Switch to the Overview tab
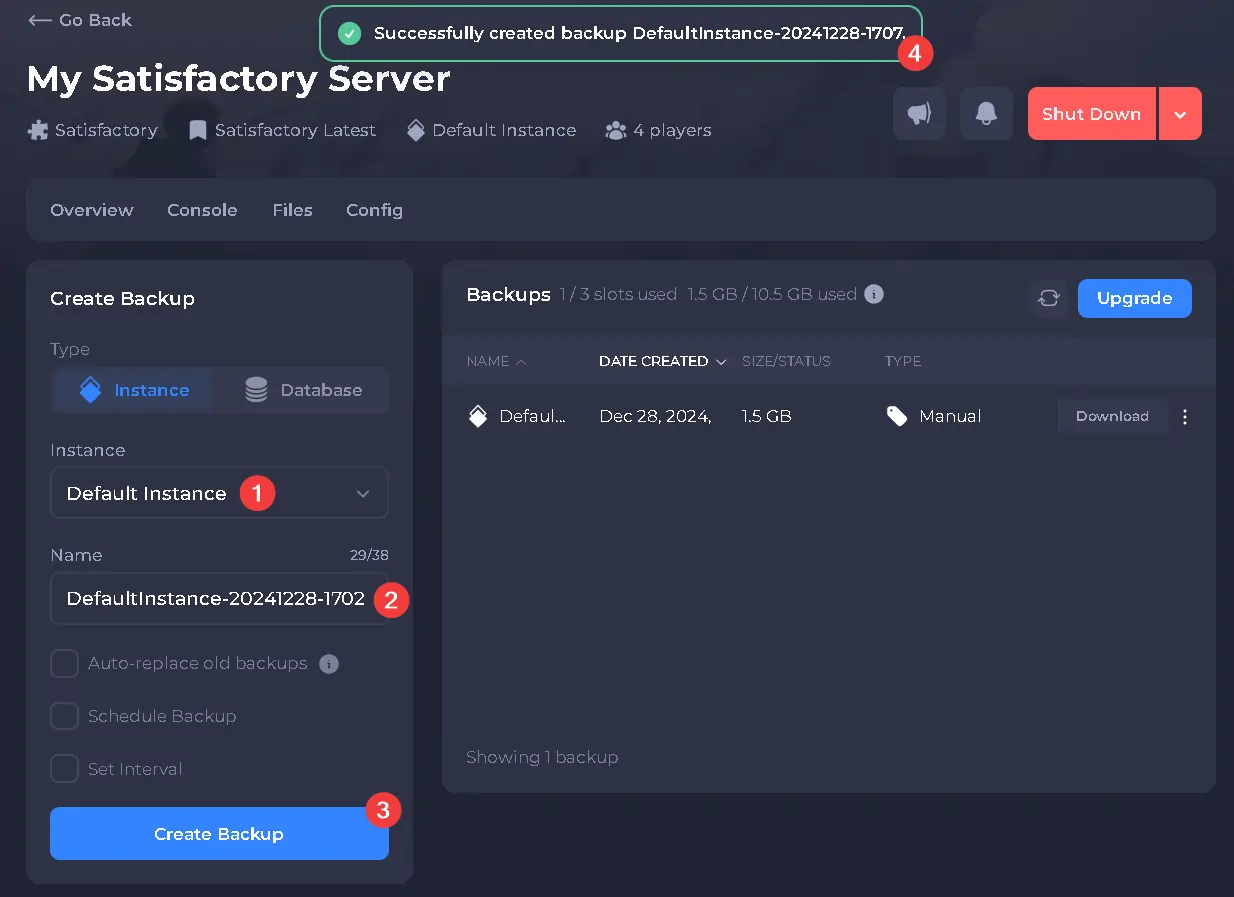The height and width of the screenshot is (897, 1234). click(92, 210)
